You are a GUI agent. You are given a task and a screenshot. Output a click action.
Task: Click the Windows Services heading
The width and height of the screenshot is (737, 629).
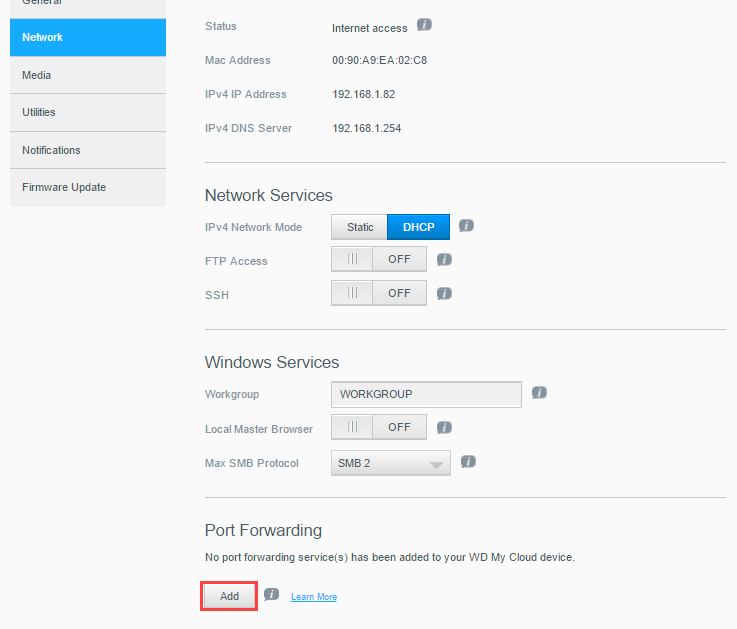(272, 362)
